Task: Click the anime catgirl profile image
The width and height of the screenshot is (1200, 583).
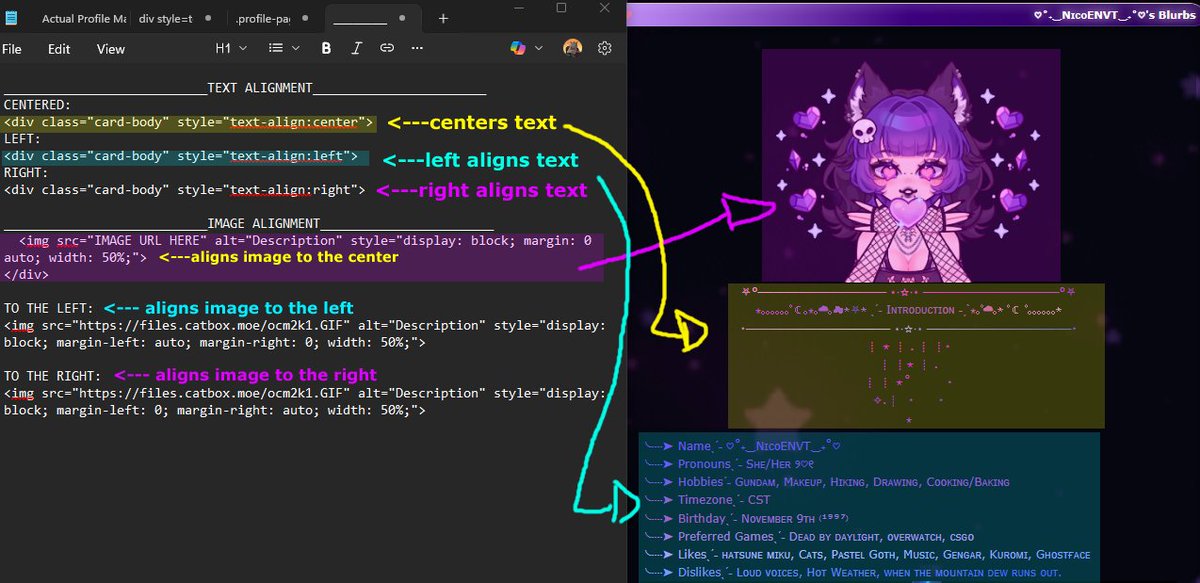Action: pos(910,166)
